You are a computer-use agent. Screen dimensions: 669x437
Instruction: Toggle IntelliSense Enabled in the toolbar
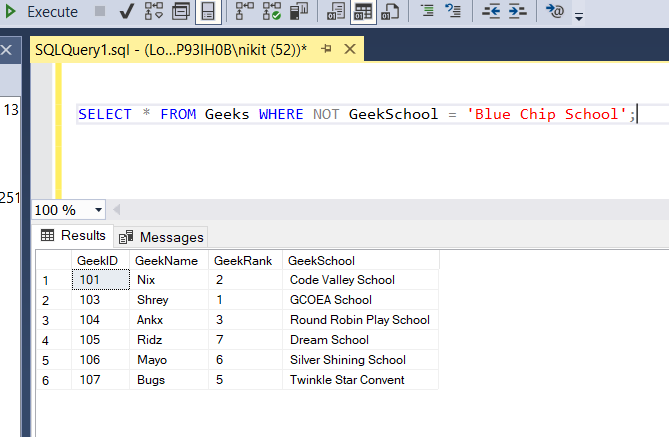coord(208,12)
